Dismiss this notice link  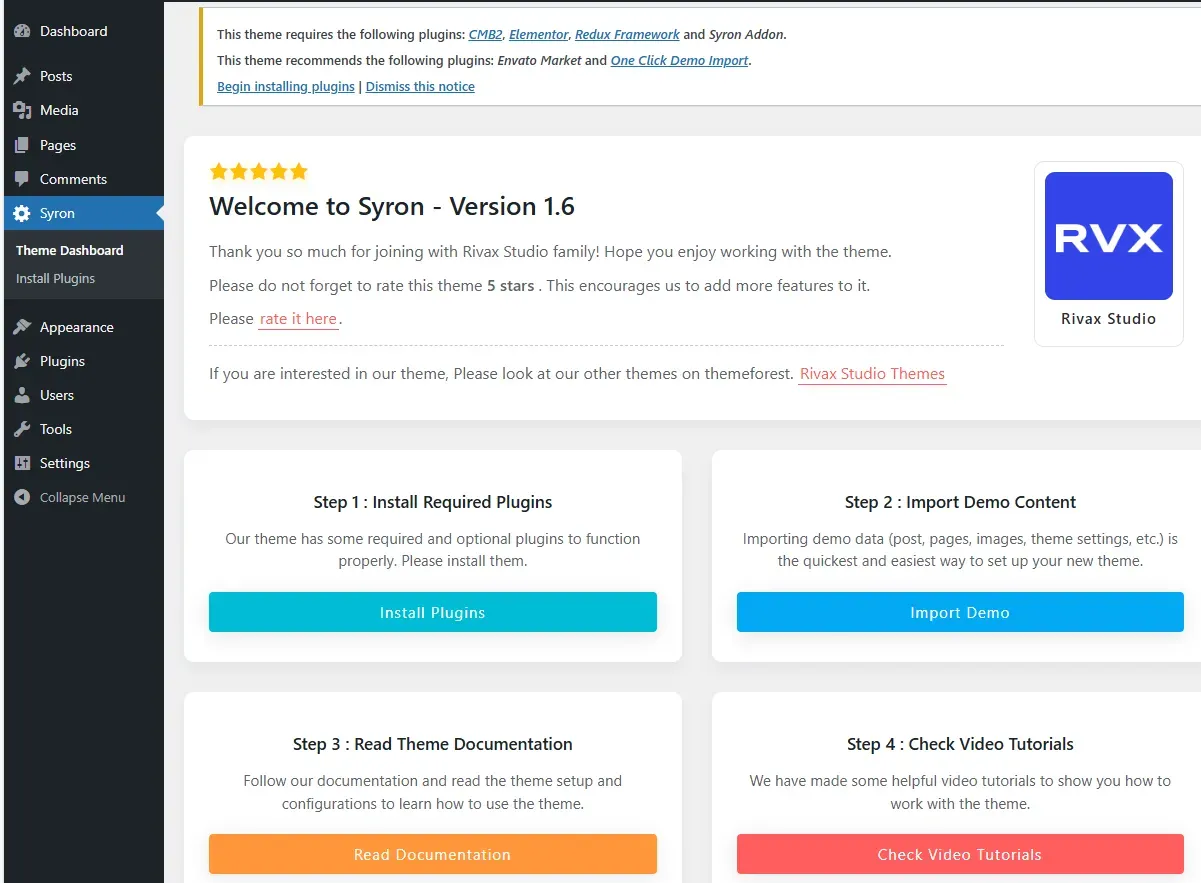coord(420,86)
